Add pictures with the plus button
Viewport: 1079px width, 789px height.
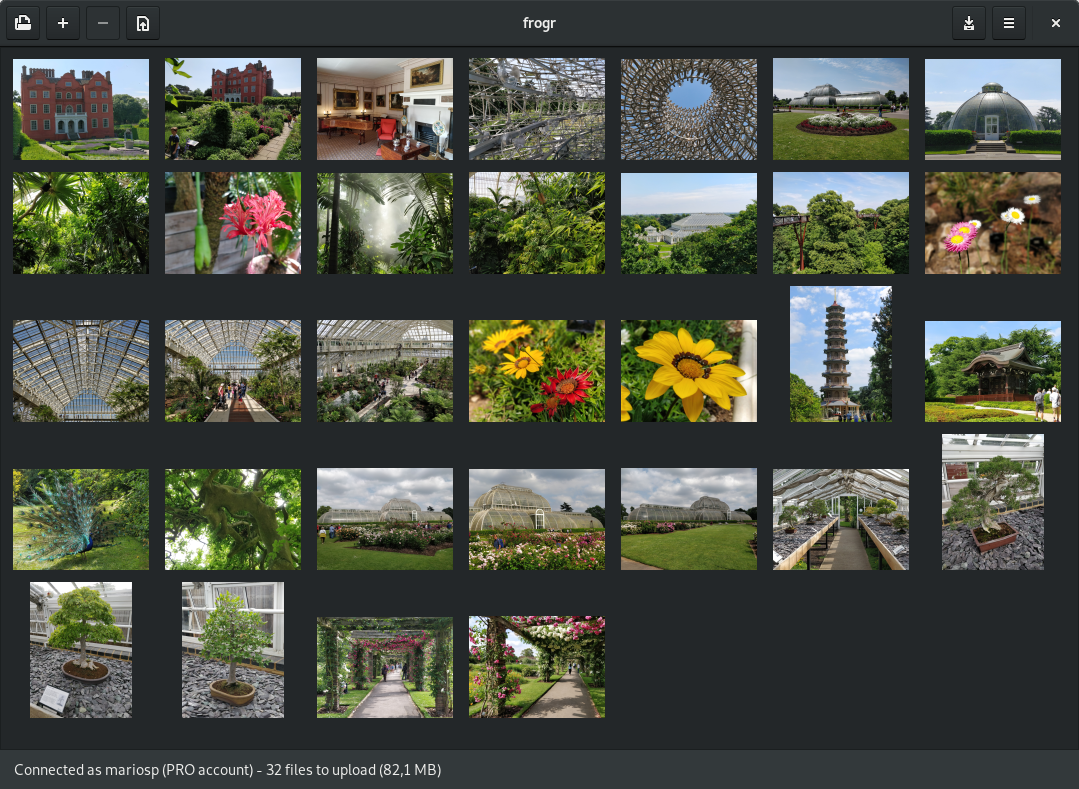pyautogui.click(x=63, y=23)
